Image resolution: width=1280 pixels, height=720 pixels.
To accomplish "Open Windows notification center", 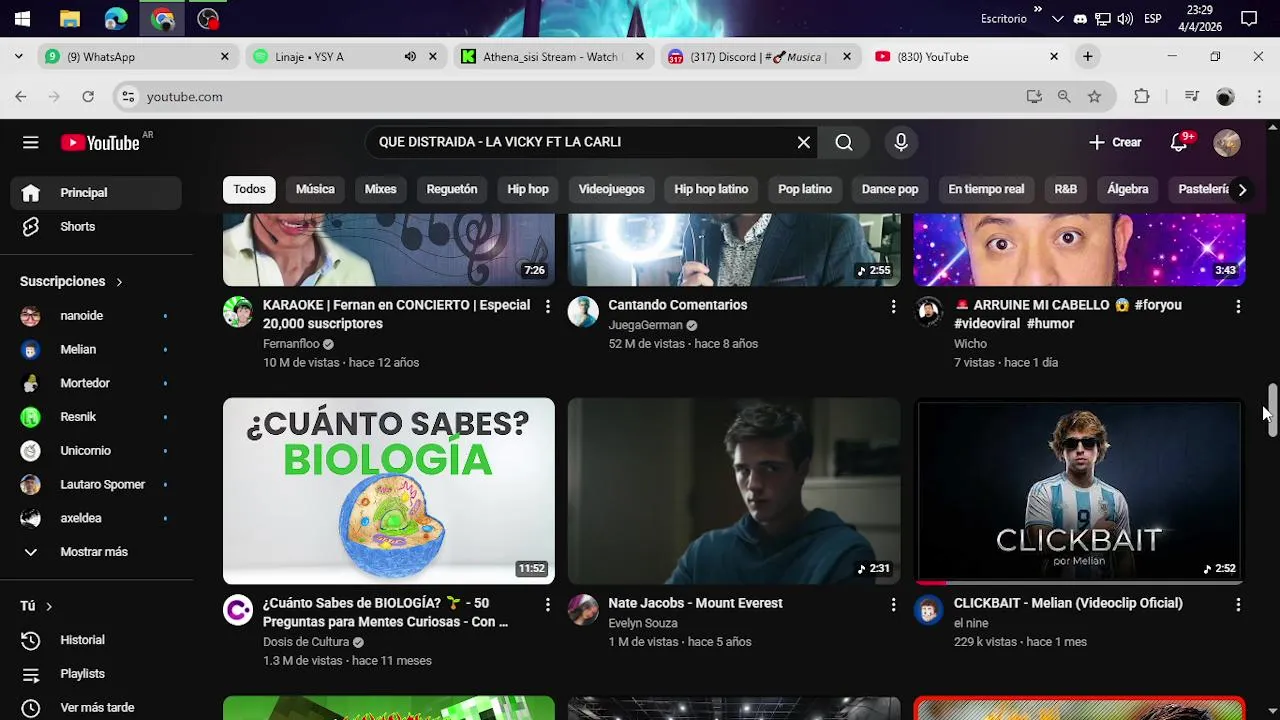I will click(x=1249, y=18).
